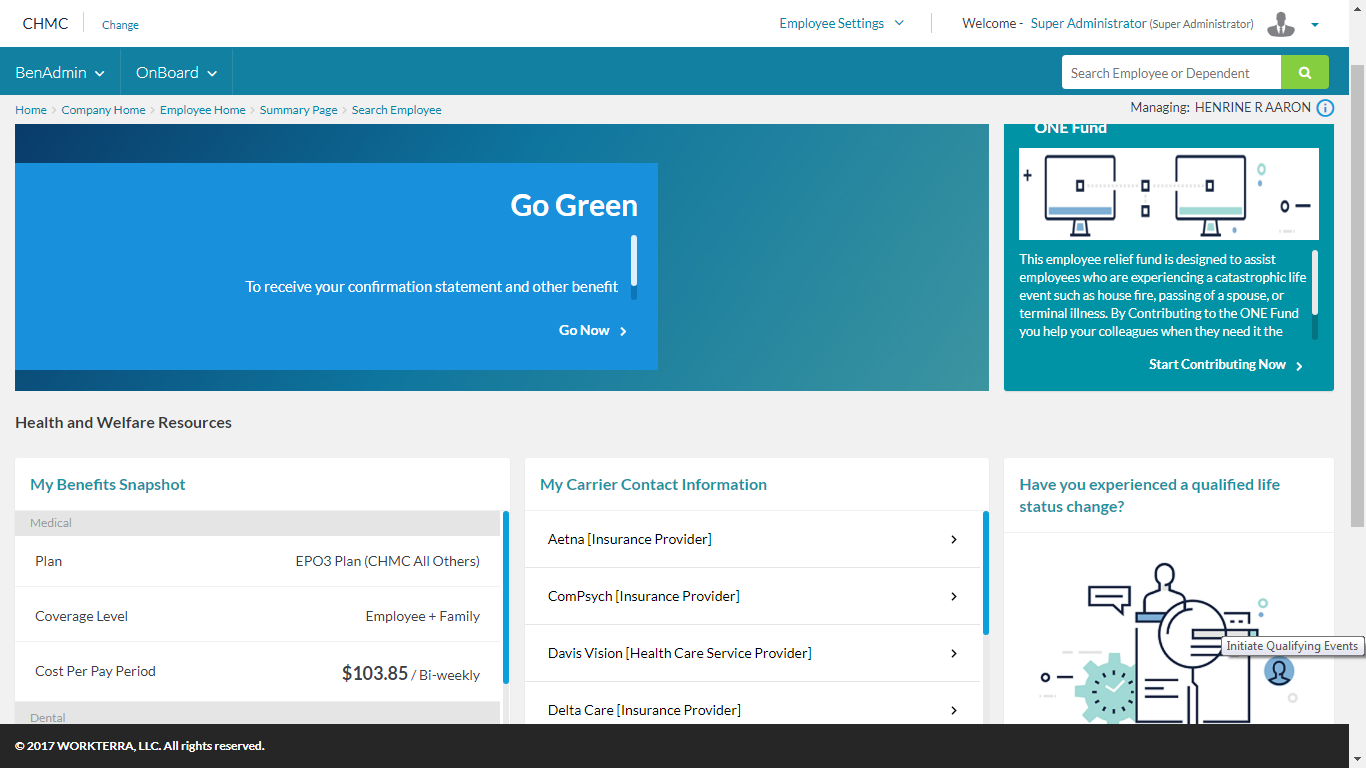Viewport: 1366px width, 768px height.
Task: Open the Employee Settings dropdown
Action: click(841, 24)
